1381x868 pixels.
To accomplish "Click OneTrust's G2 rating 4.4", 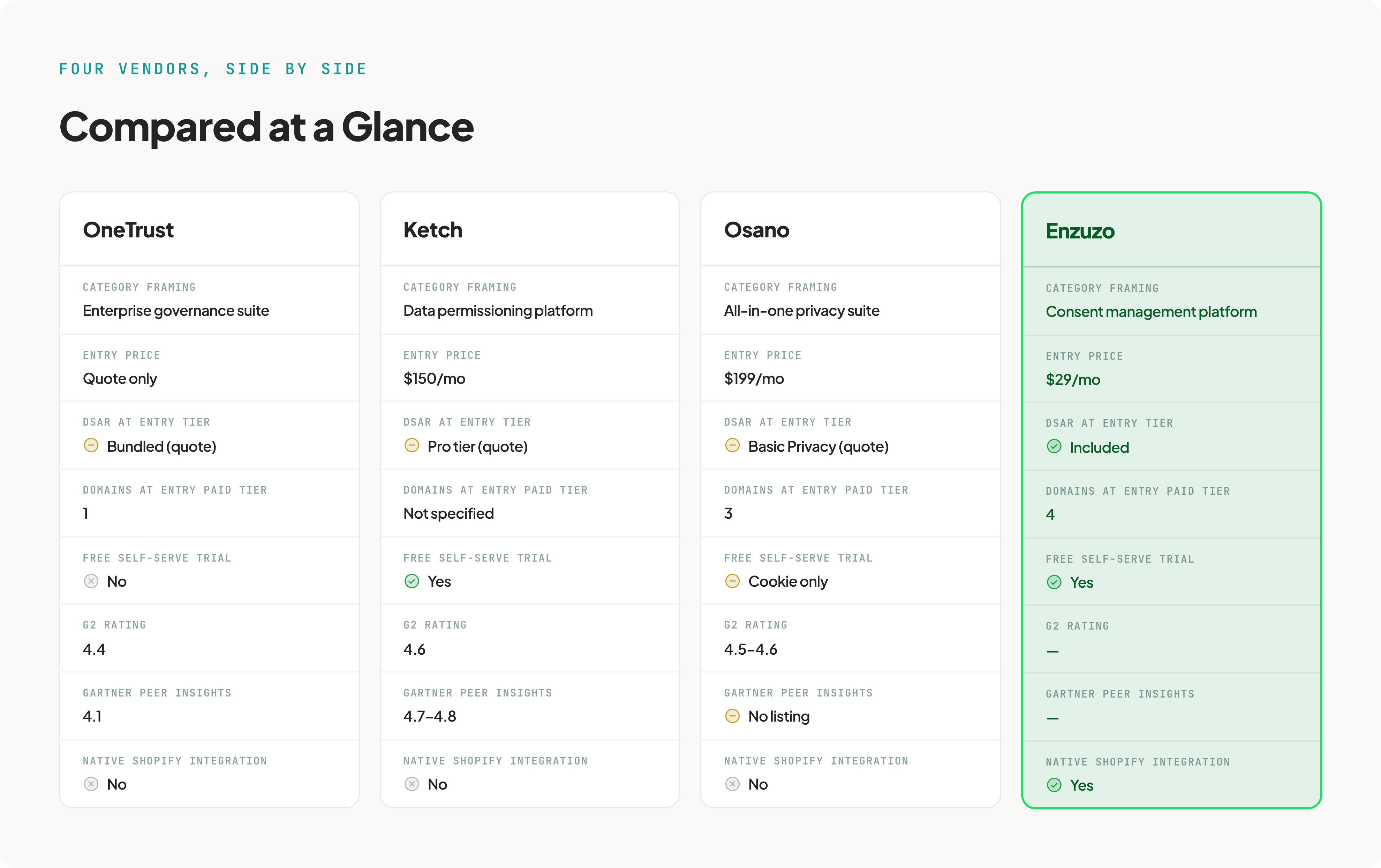I will (x=94, y=649).
